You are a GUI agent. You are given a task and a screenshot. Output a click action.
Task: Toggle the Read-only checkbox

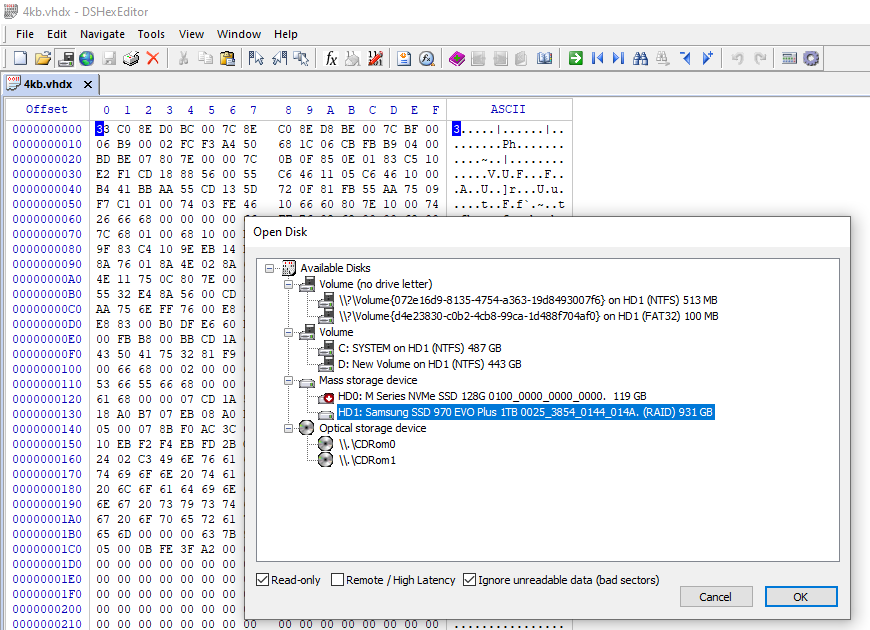(x=262, y=580)
